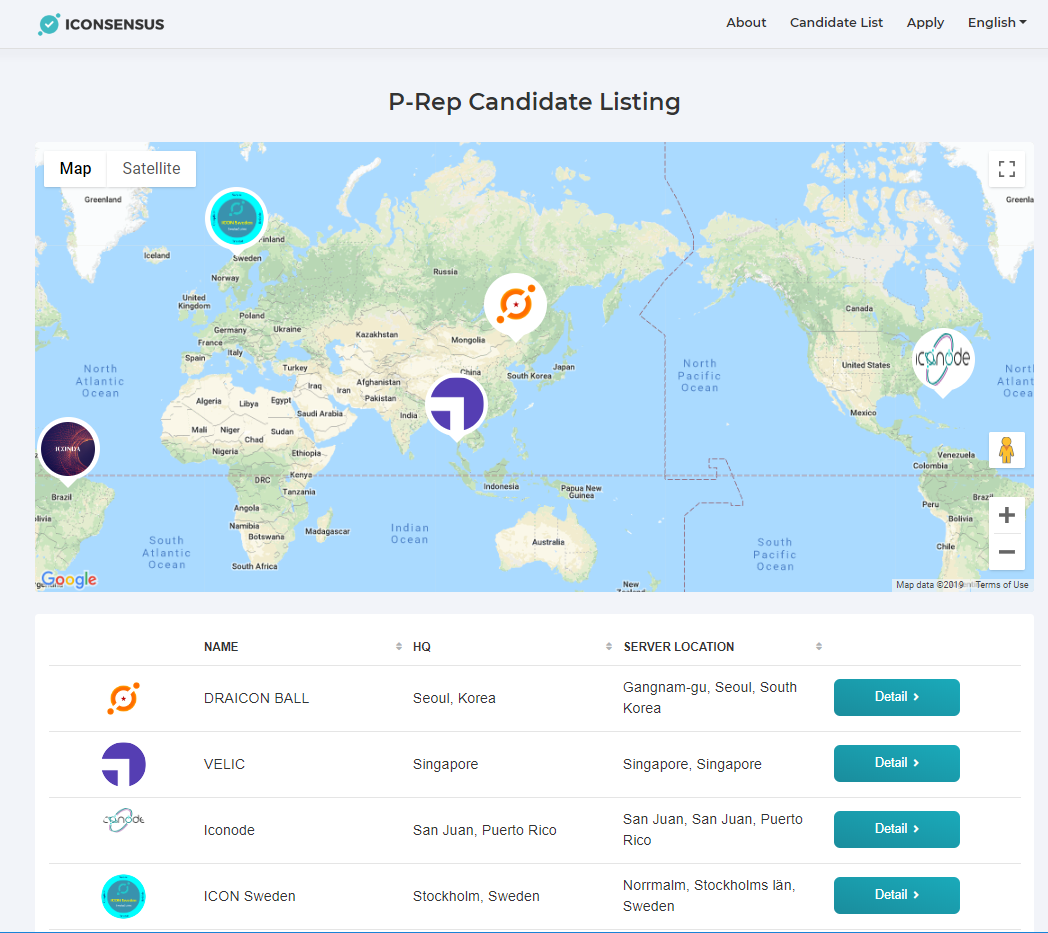Select the Street View pegman icon
Image resolution: width=1048 pixels, height=933 pixels.
[1006, 450]
